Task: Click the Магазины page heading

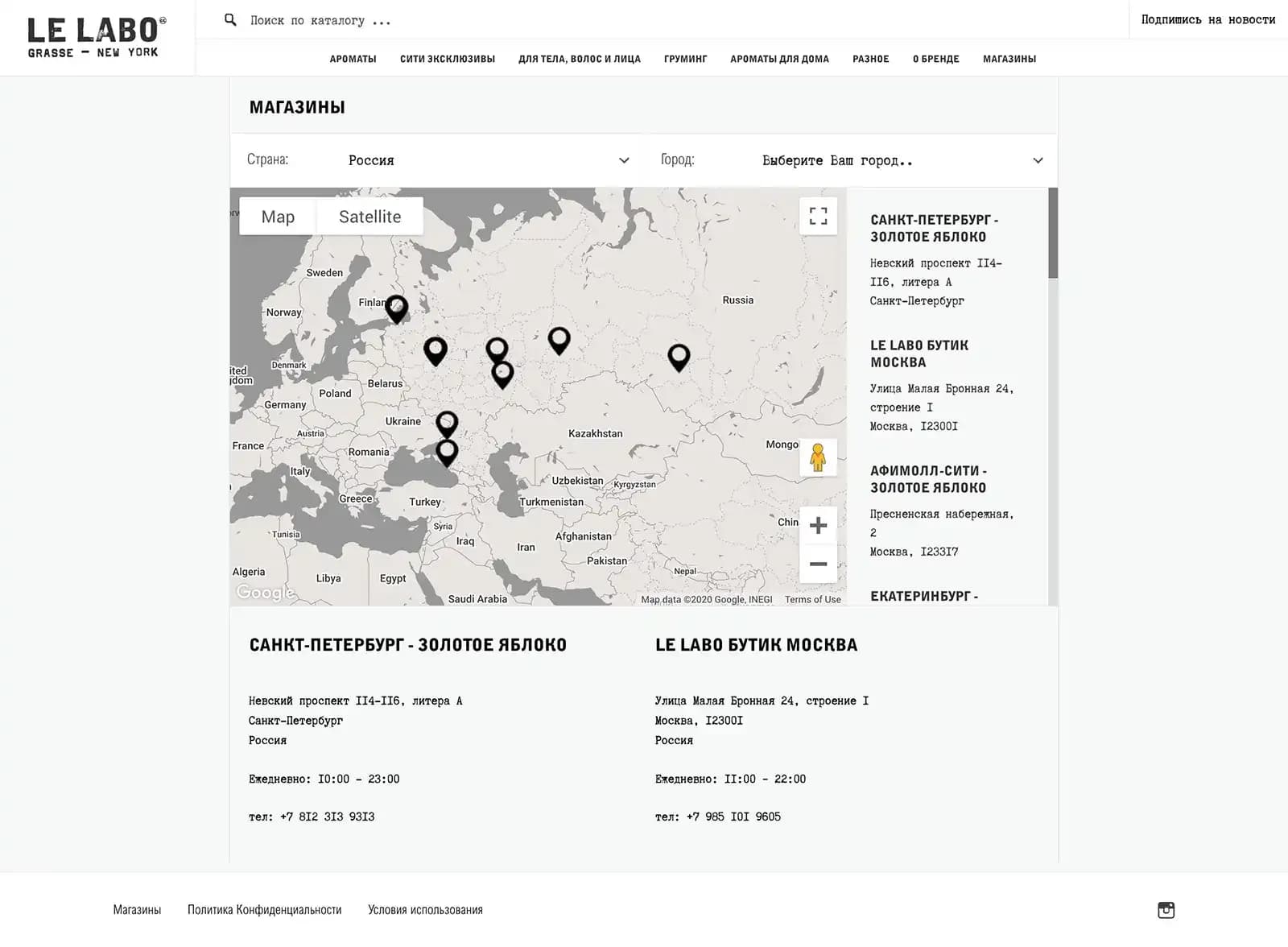Action: pos(297,107)
